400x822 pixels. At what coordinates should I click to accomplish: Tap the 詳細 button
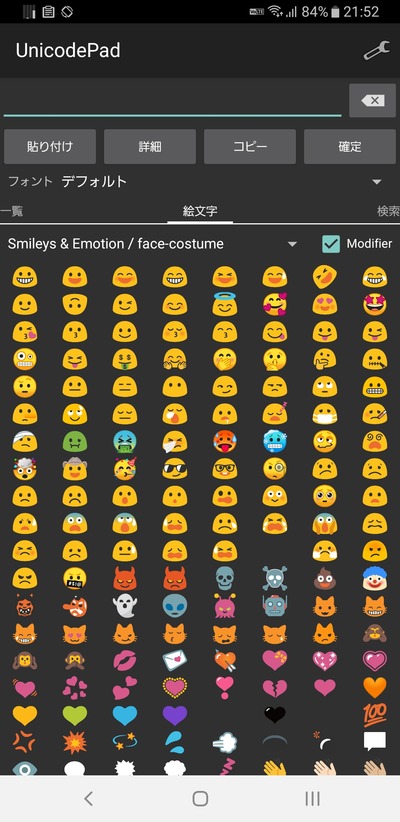(150, 147)
